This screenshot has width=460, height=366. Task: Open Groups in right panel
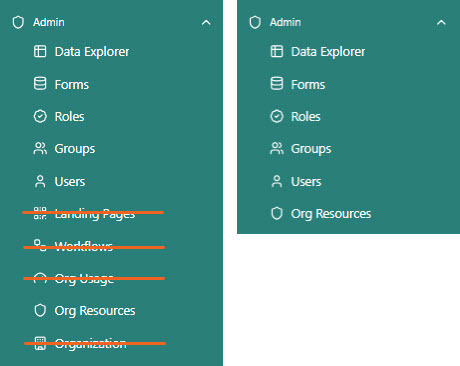point(311,149)
